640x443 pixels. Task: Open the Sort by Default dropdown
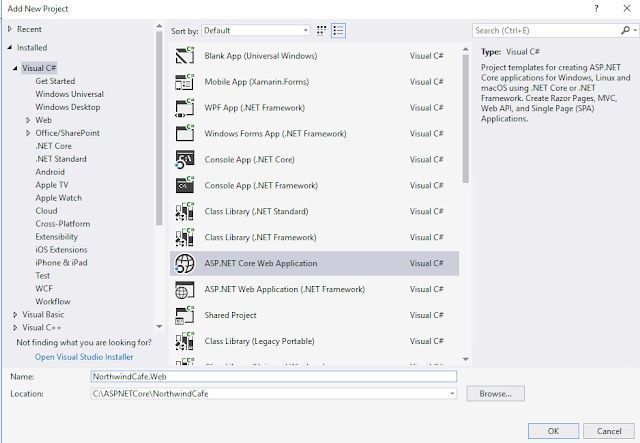pyautogui.click(x=256, y=31)
